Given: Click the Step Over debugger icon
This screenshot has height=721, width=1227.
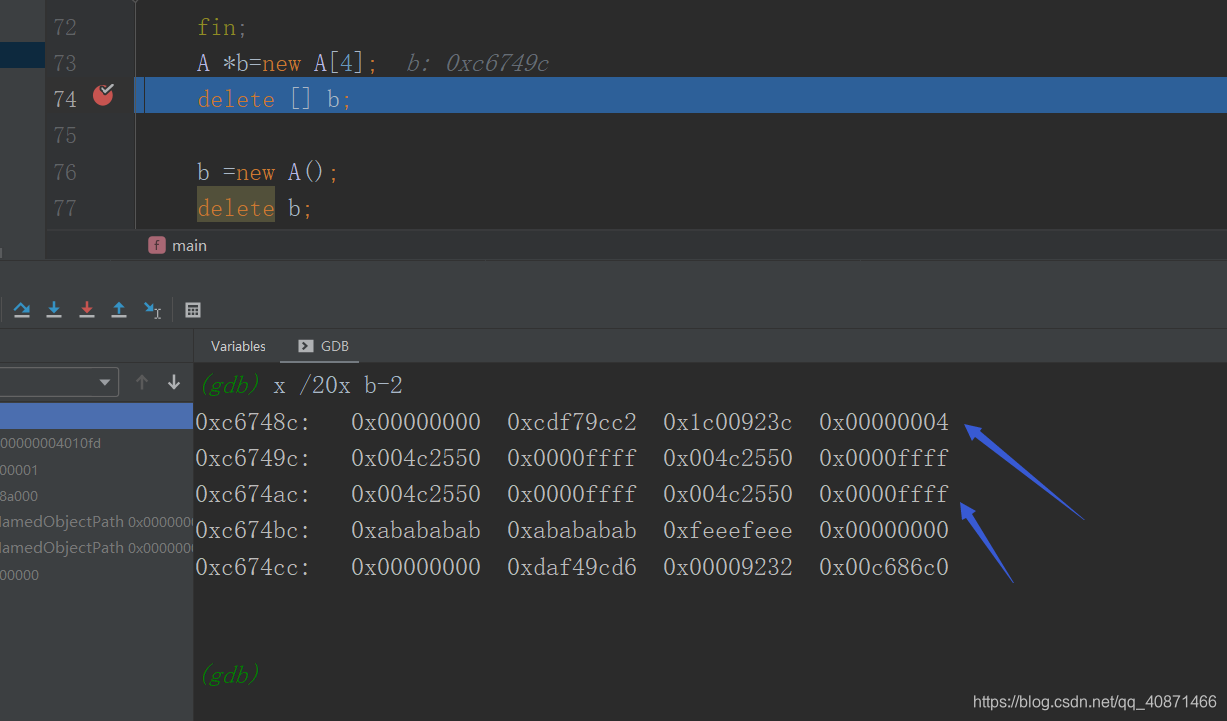Looking at the screenshot, I should 22,310.
